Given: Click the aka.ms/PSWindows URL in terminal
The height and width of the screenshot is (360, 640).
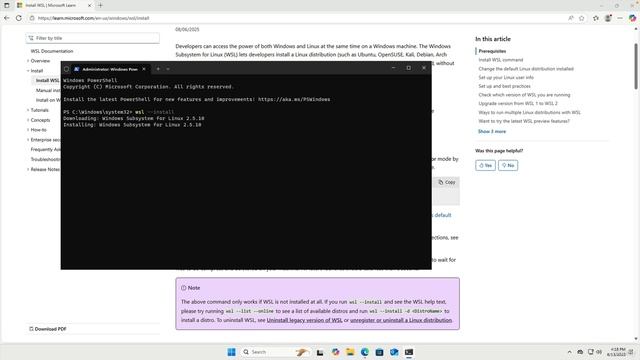Looking at the screenshot, I should (x=294, y=99).
